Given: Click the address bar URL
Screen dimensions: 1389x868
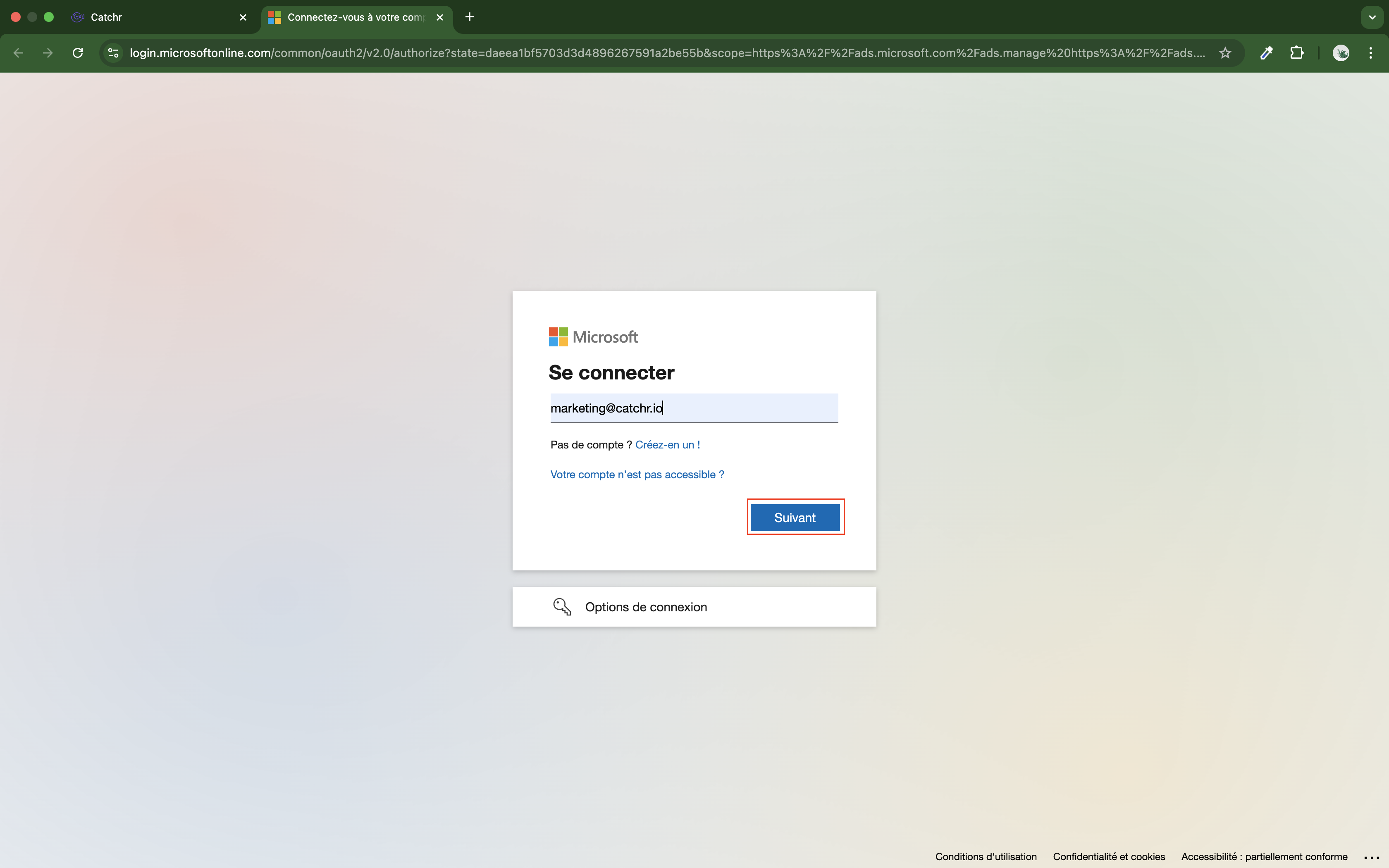Looking at the screenshot, I should 667,53.
